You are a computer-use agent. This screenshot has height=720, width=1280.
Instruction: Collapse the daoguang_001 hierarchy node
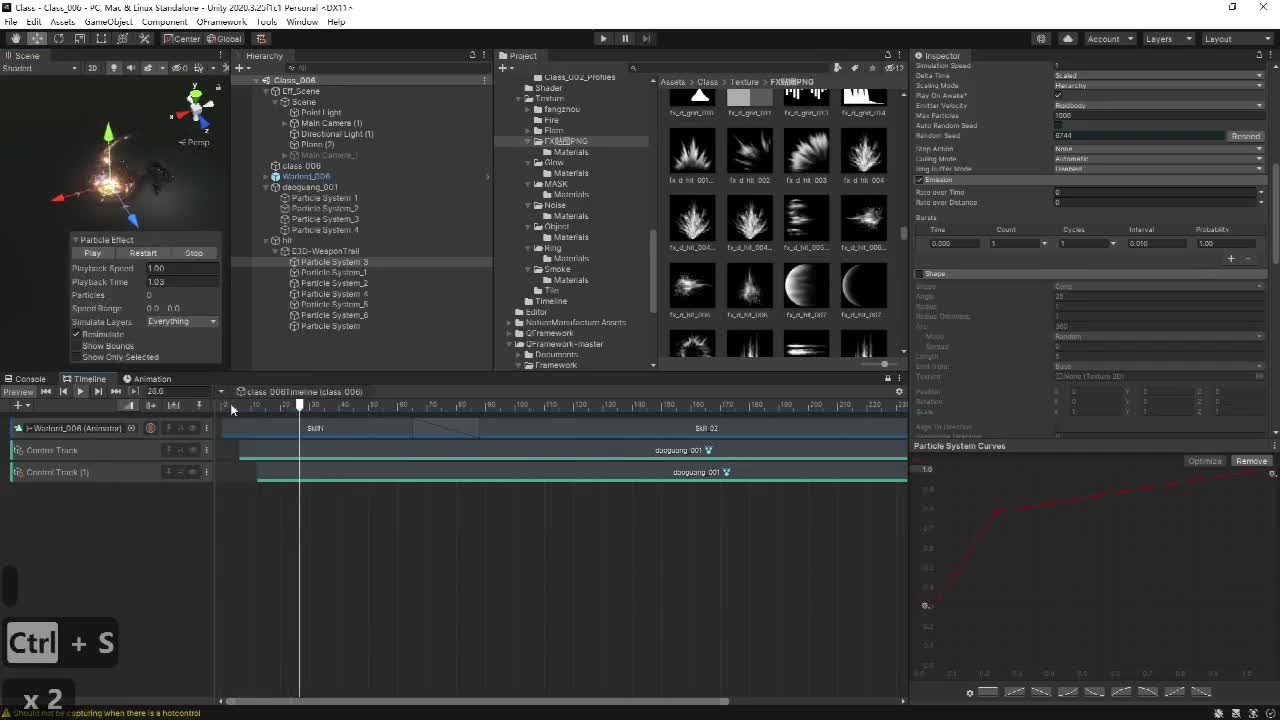[265, 187]
